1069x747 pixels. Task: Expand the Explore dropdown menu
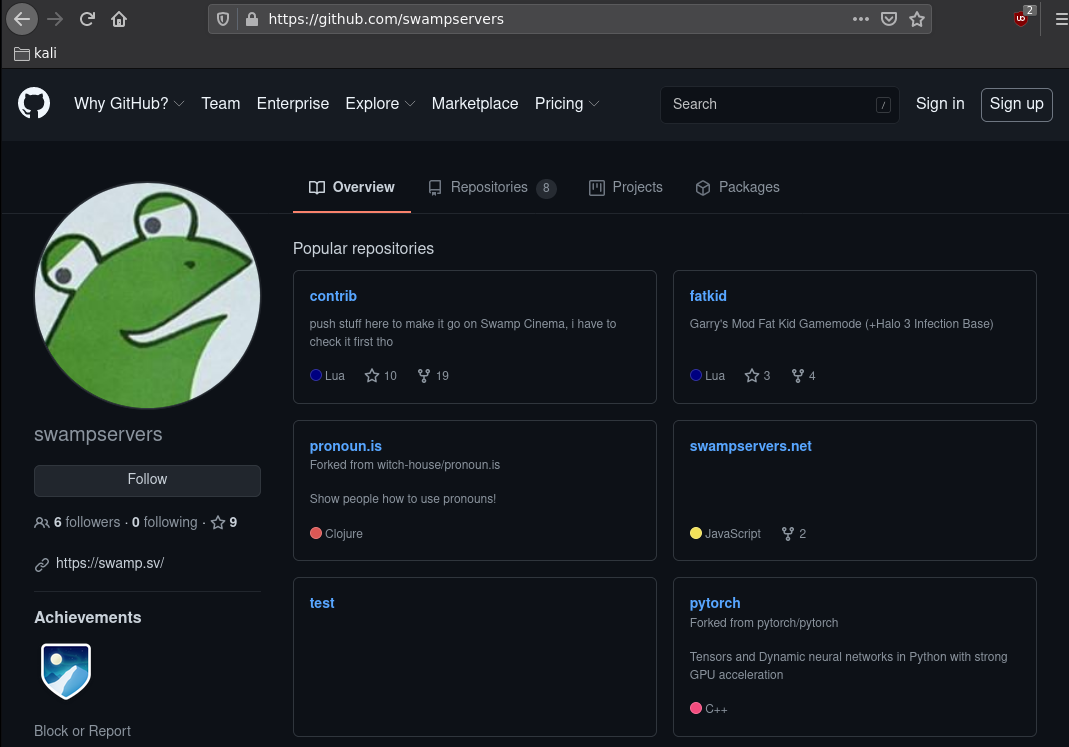tap(380, 104)
